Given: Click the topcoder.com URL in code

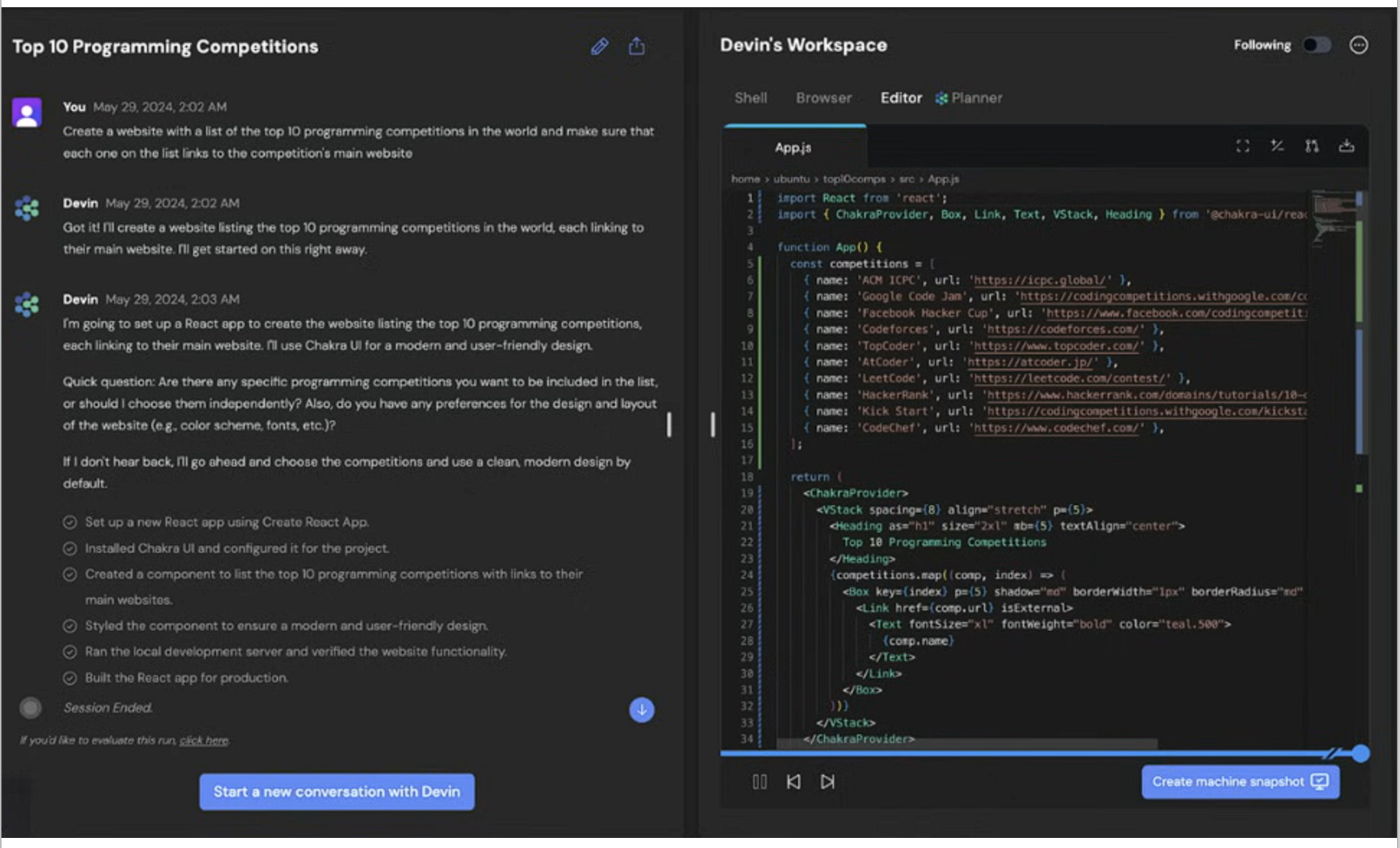Looking at the screenshot, I should point(1055,346).
